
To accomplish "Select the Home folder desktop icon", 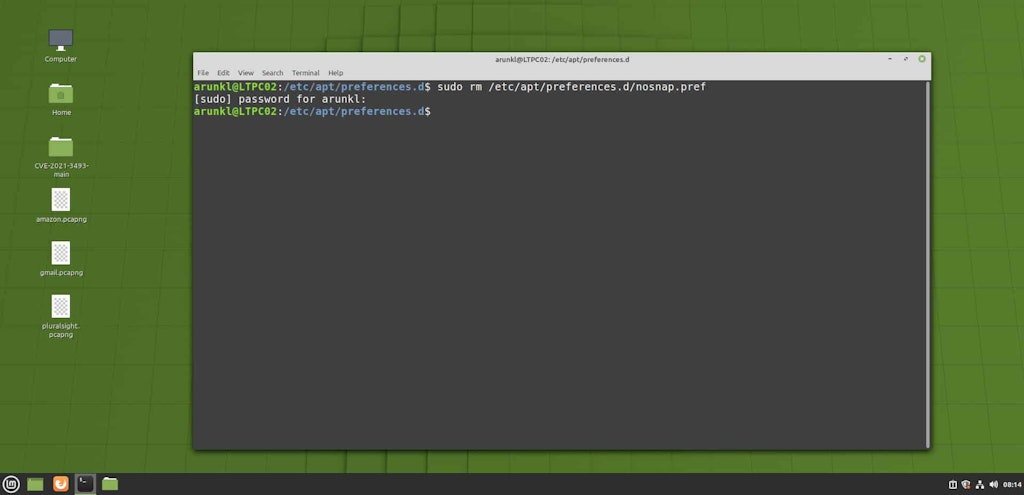I will (x=61, y=99).
